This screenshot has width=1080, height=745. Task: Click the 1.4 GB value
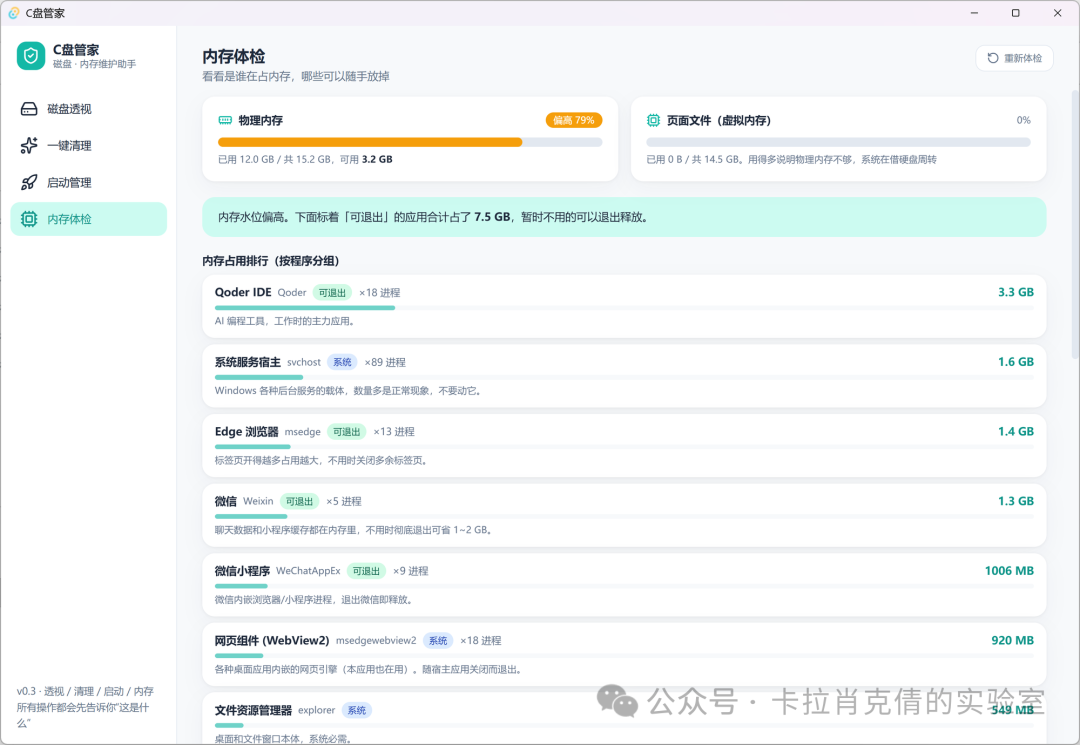1016,431
